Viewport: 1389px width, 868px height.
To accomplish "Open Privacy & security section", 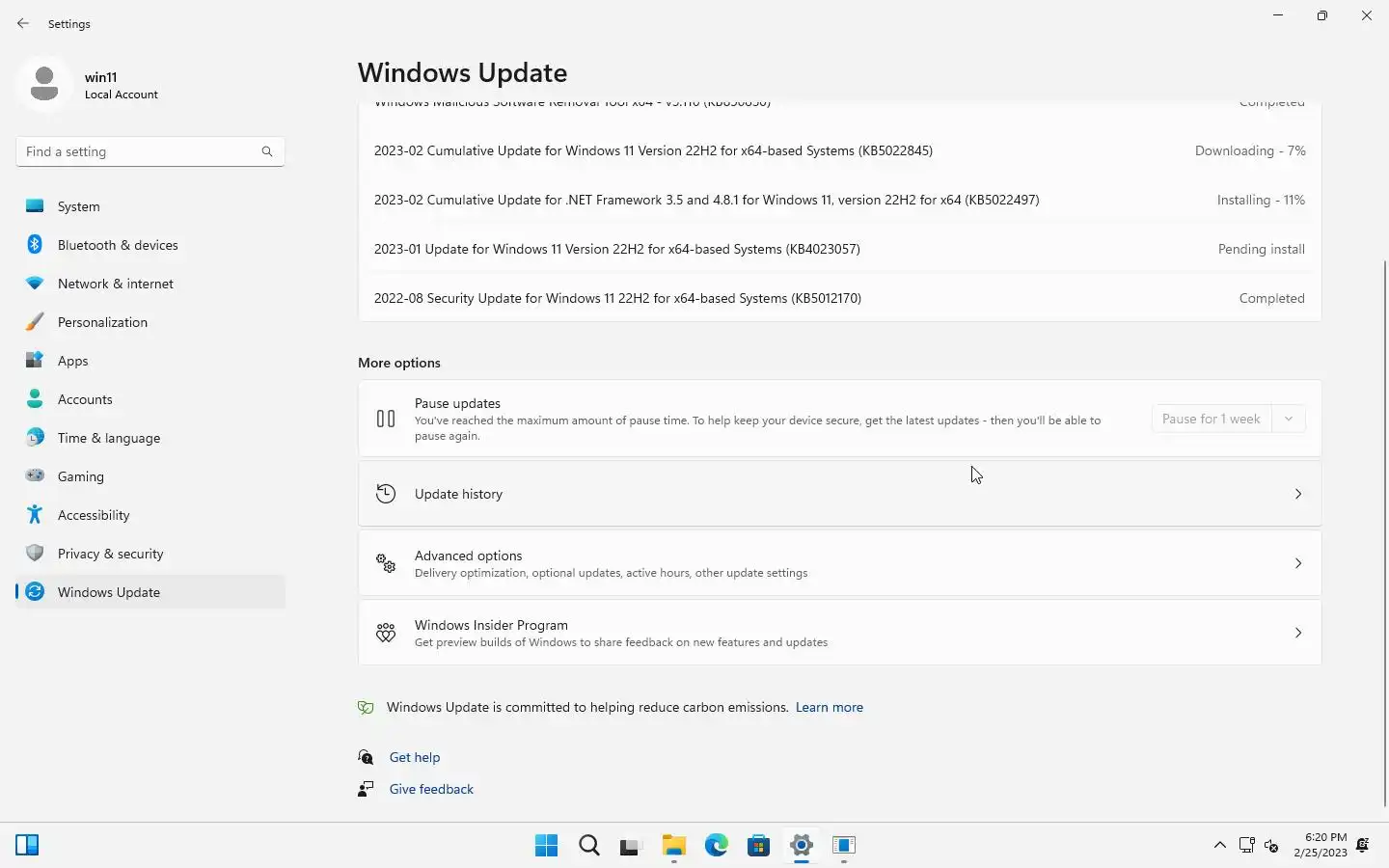I will [150, 554].
